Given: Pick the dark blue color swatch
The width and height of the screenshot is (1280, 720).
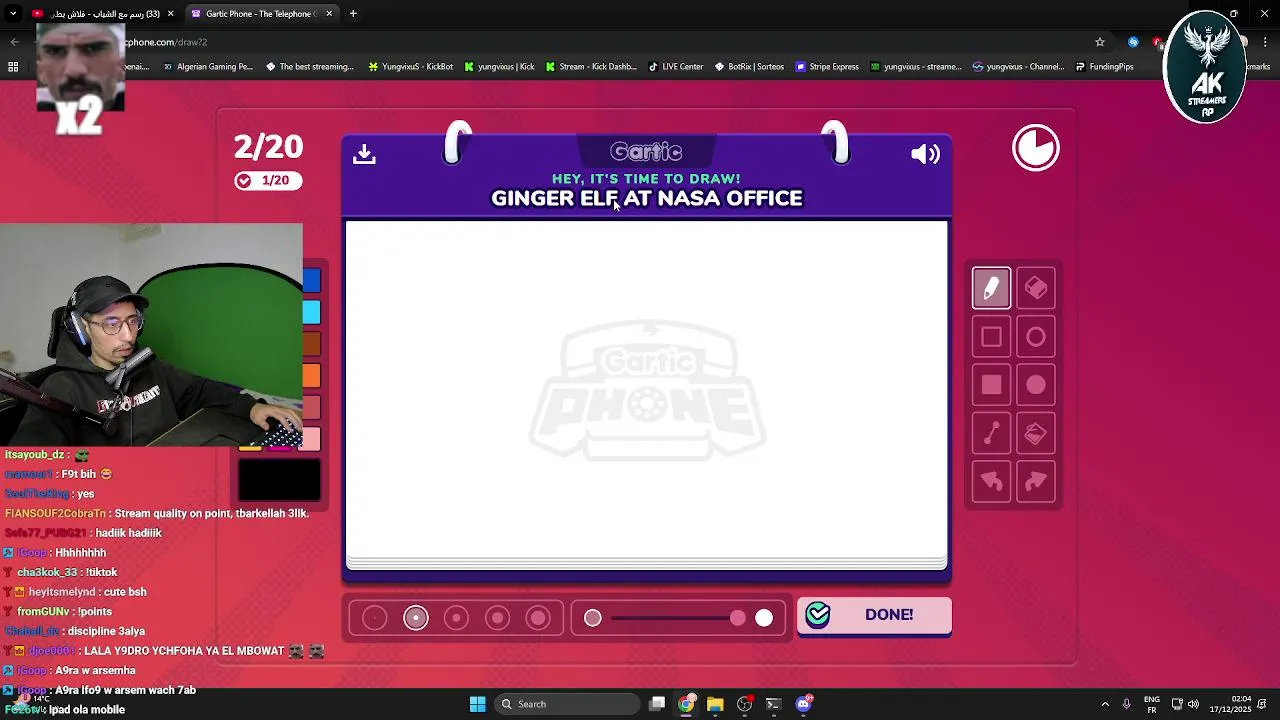Looking at the screenshot, I should coord(311,282).
